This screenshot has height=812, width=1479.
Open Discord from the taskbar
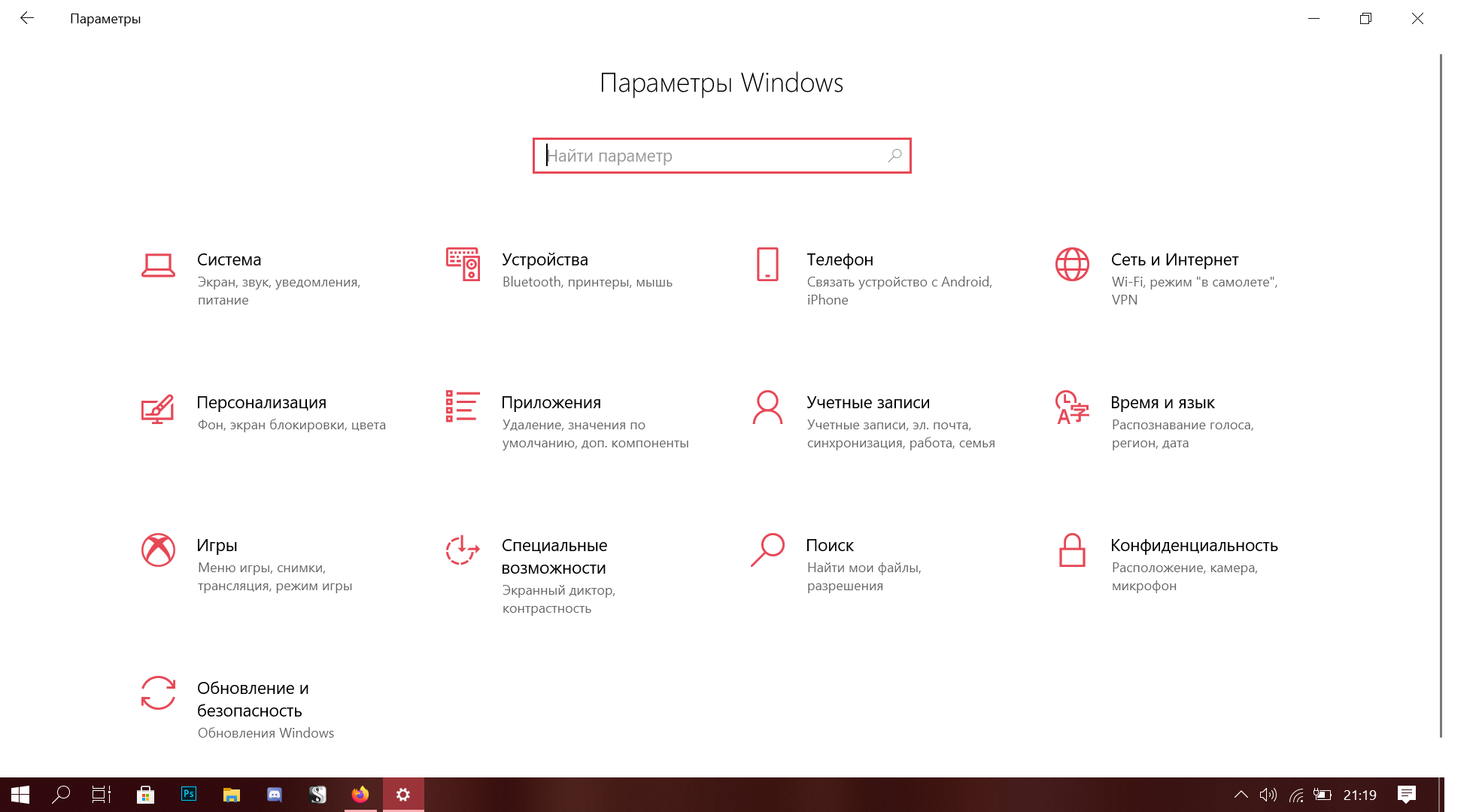tap(275, 795)
